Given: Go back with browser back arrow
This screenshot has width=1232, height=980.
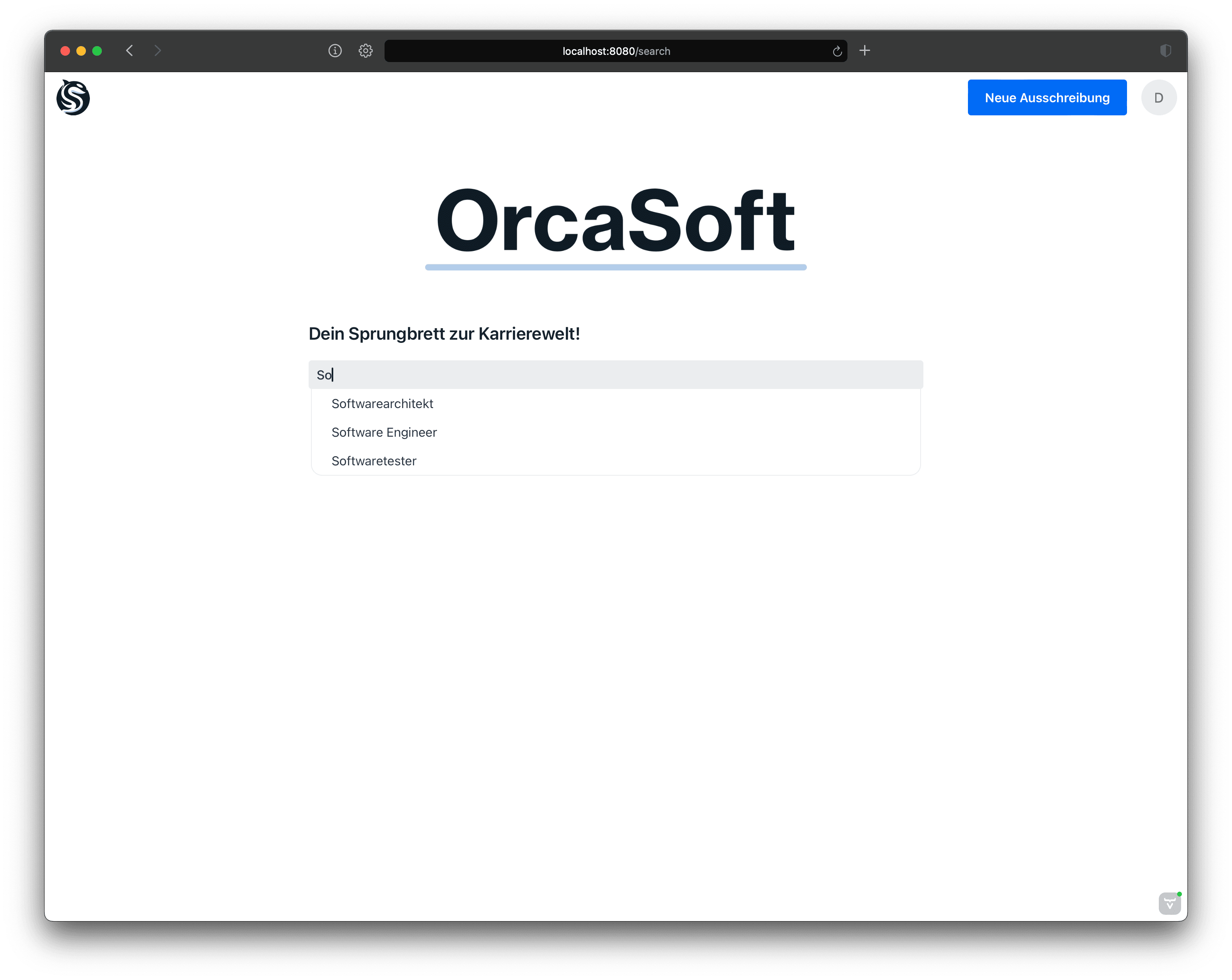Looking at the screenshot, I should (x=130, y=51).
